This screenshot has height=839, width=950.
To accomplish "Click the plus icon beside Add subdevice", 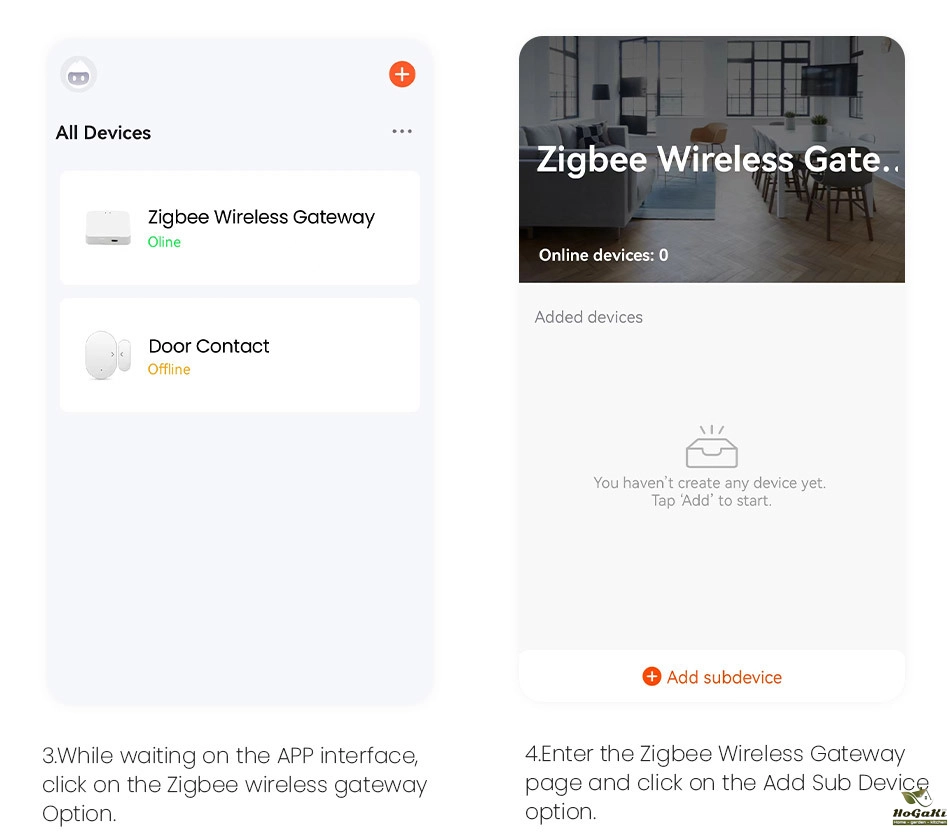I will pos(652,677).
